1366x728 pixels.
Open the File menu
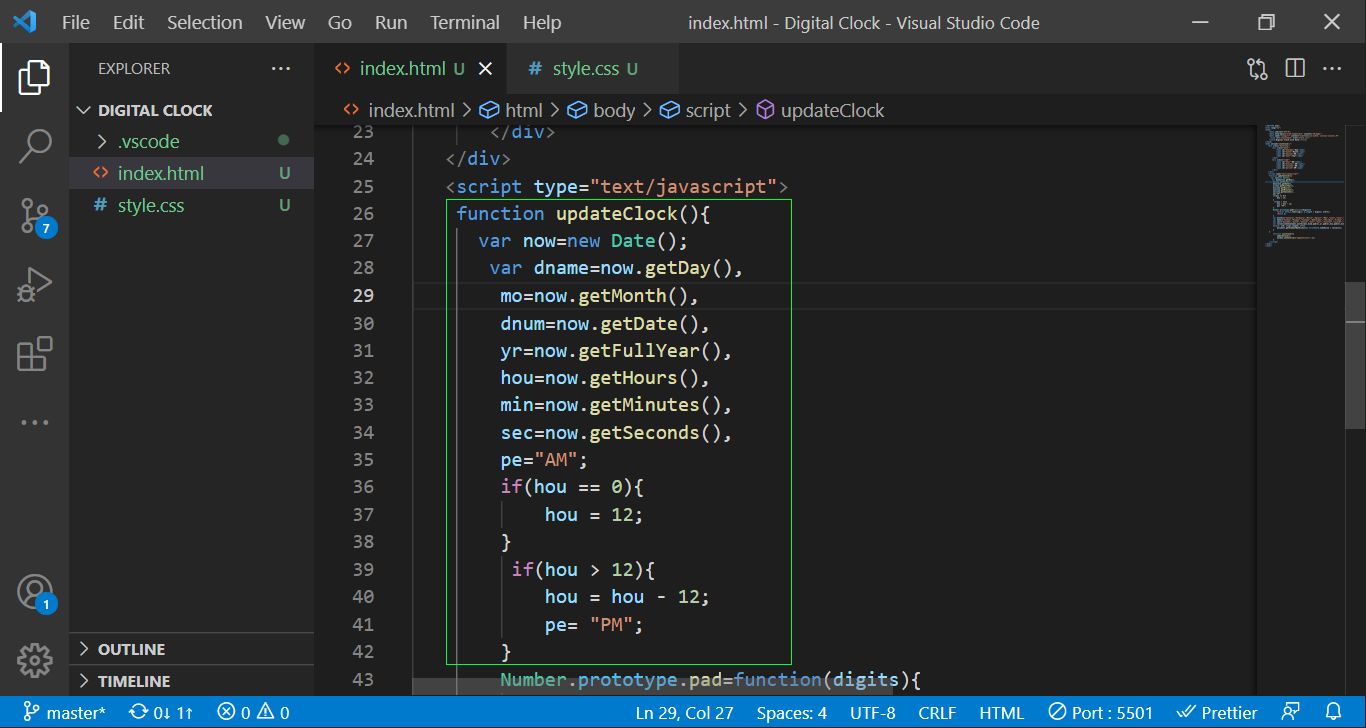click(x=76, y=22)
